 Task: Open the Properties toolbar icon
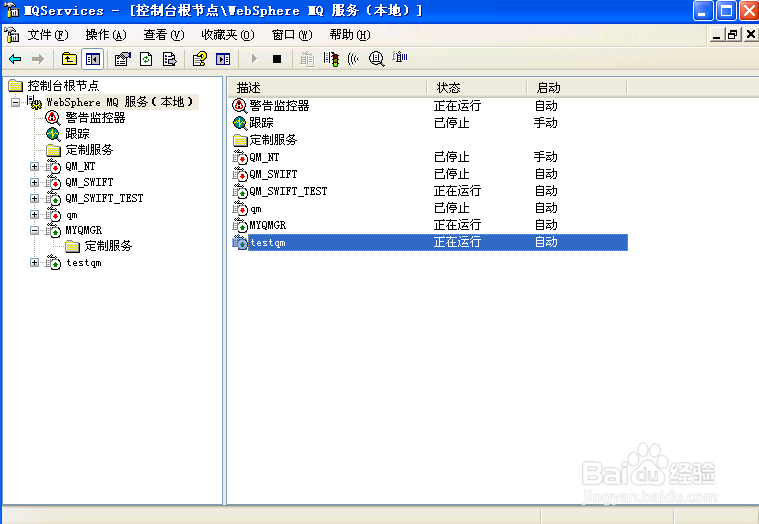122,59
